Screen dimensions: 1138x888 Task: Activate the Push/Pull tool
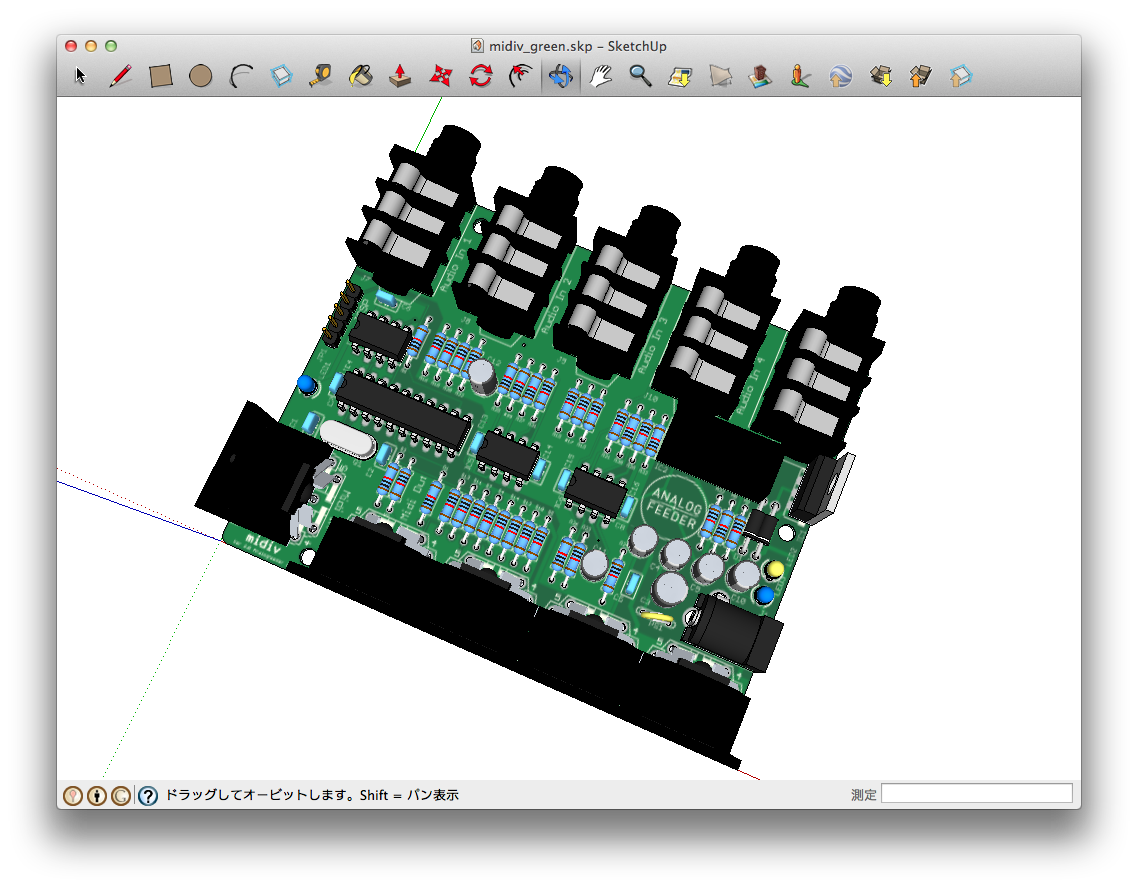[x=400, y=76]
